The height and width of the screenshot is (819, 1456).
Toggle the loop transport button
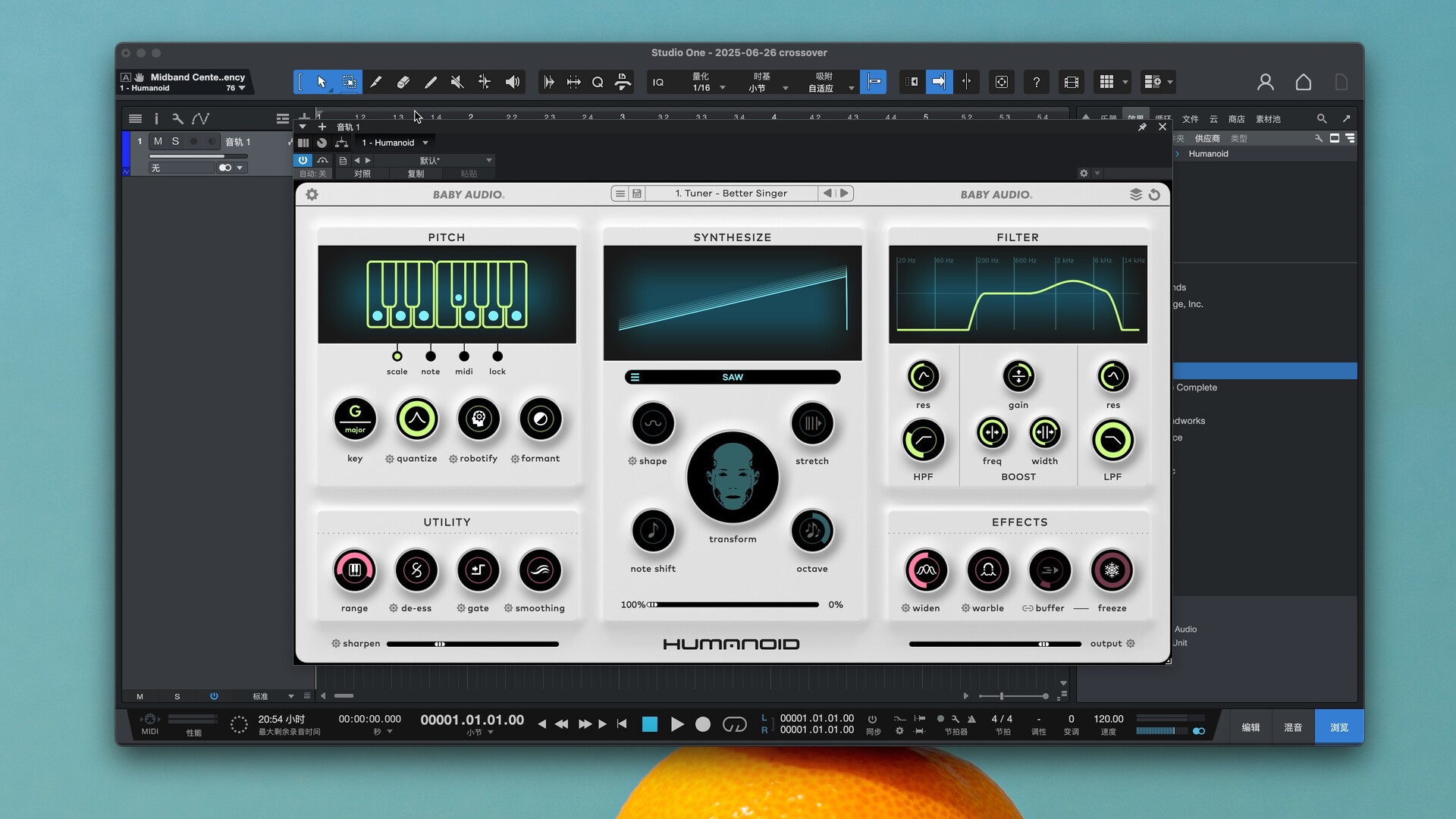(734, 724)
